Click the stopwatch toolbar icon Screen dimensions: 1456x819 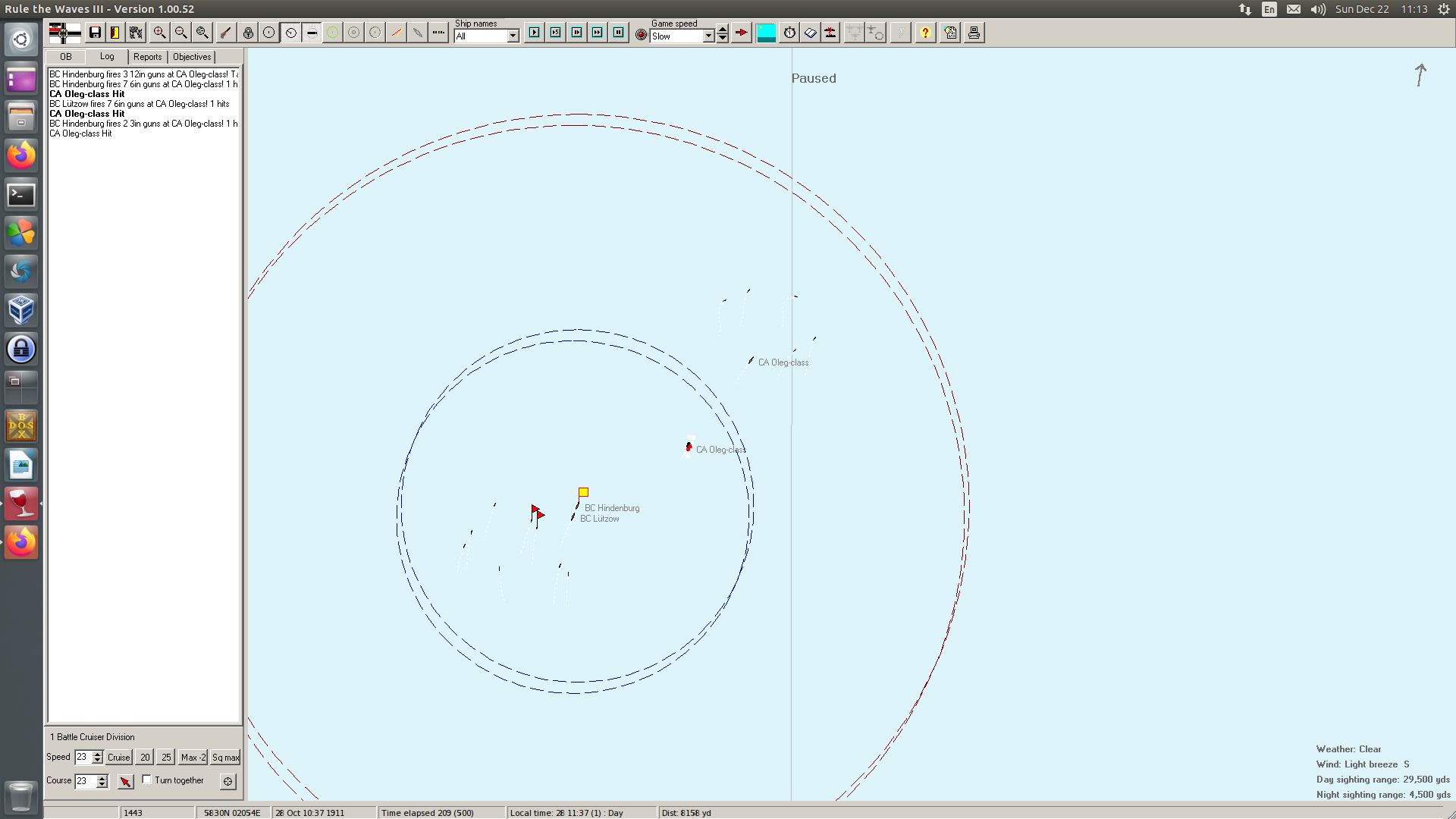[x=789, y=33]
